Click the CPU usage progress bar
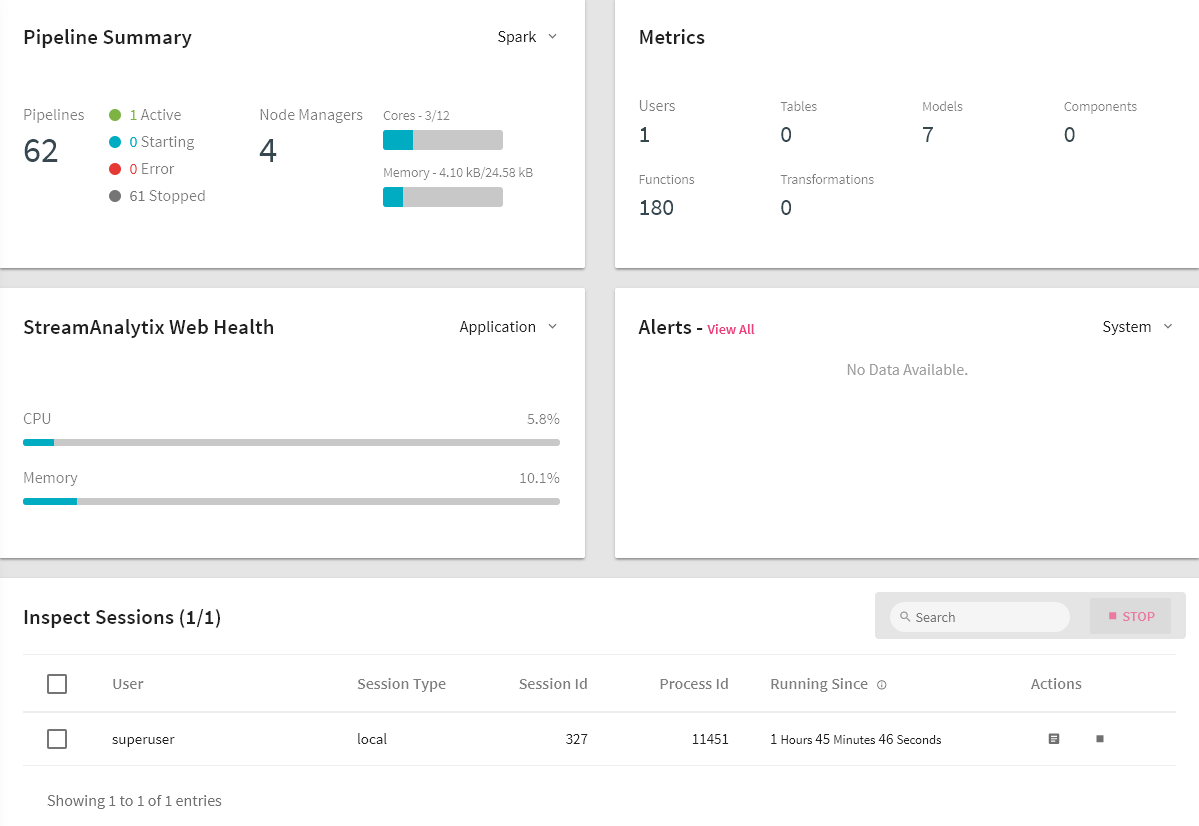This screenshot has width=1199, height=826. pyautogui.click(x=291, y=442)
